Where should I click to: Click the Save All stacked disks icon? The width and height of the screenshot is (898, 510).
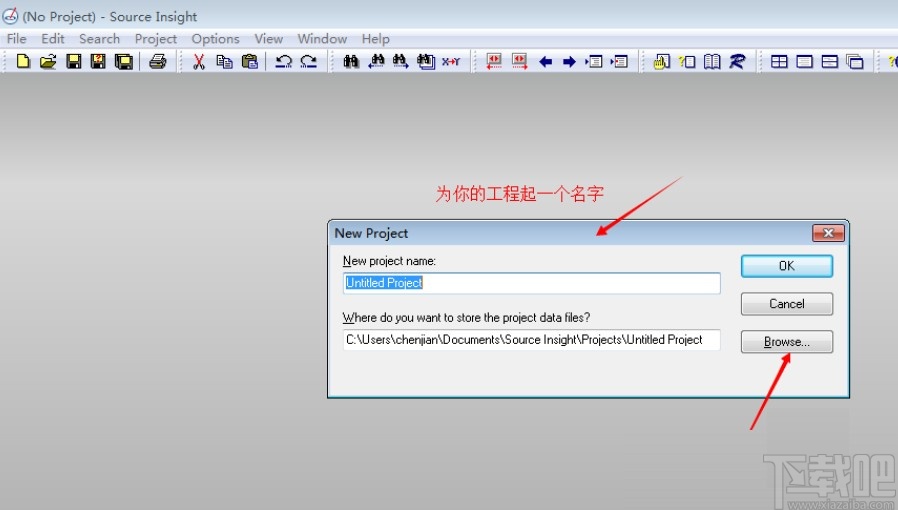coord(124,61)
